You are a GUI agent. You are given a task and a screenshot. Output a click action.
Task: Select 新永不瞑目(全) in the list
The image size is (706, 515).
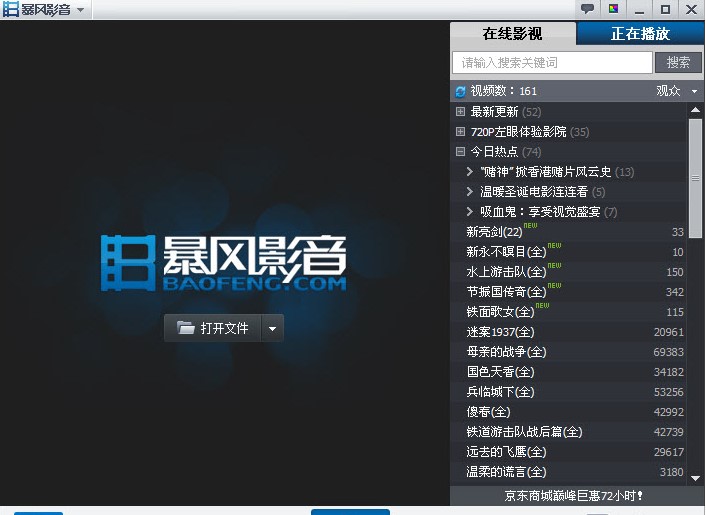tap(569, 252)
